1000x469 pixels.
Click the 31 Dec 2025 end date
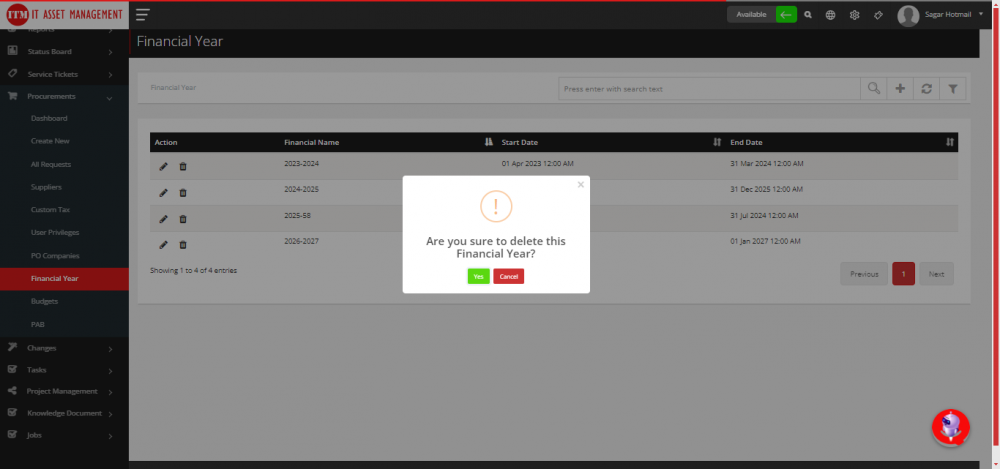pos(767,190)
